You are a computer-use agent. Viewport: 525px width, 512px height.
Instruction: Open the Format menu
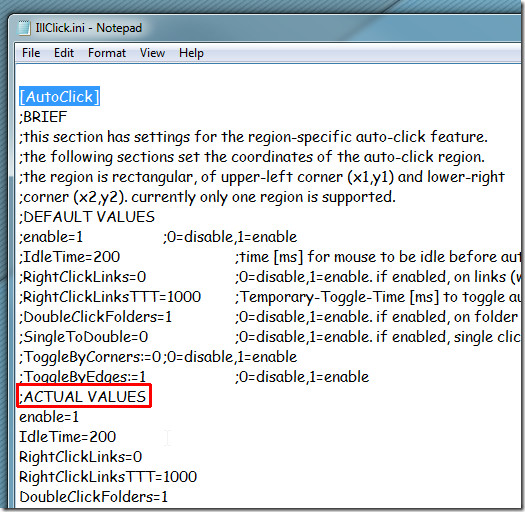107,53
